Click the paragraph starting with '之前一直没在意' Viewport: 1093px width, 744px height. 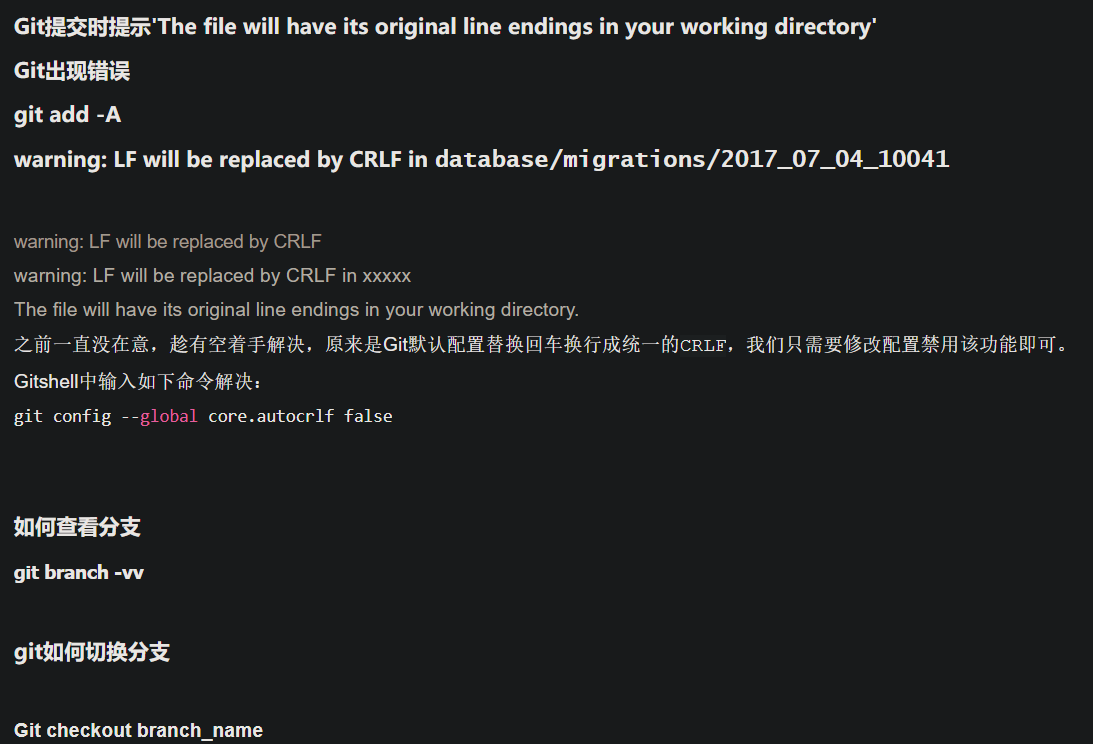coord(541,344)
